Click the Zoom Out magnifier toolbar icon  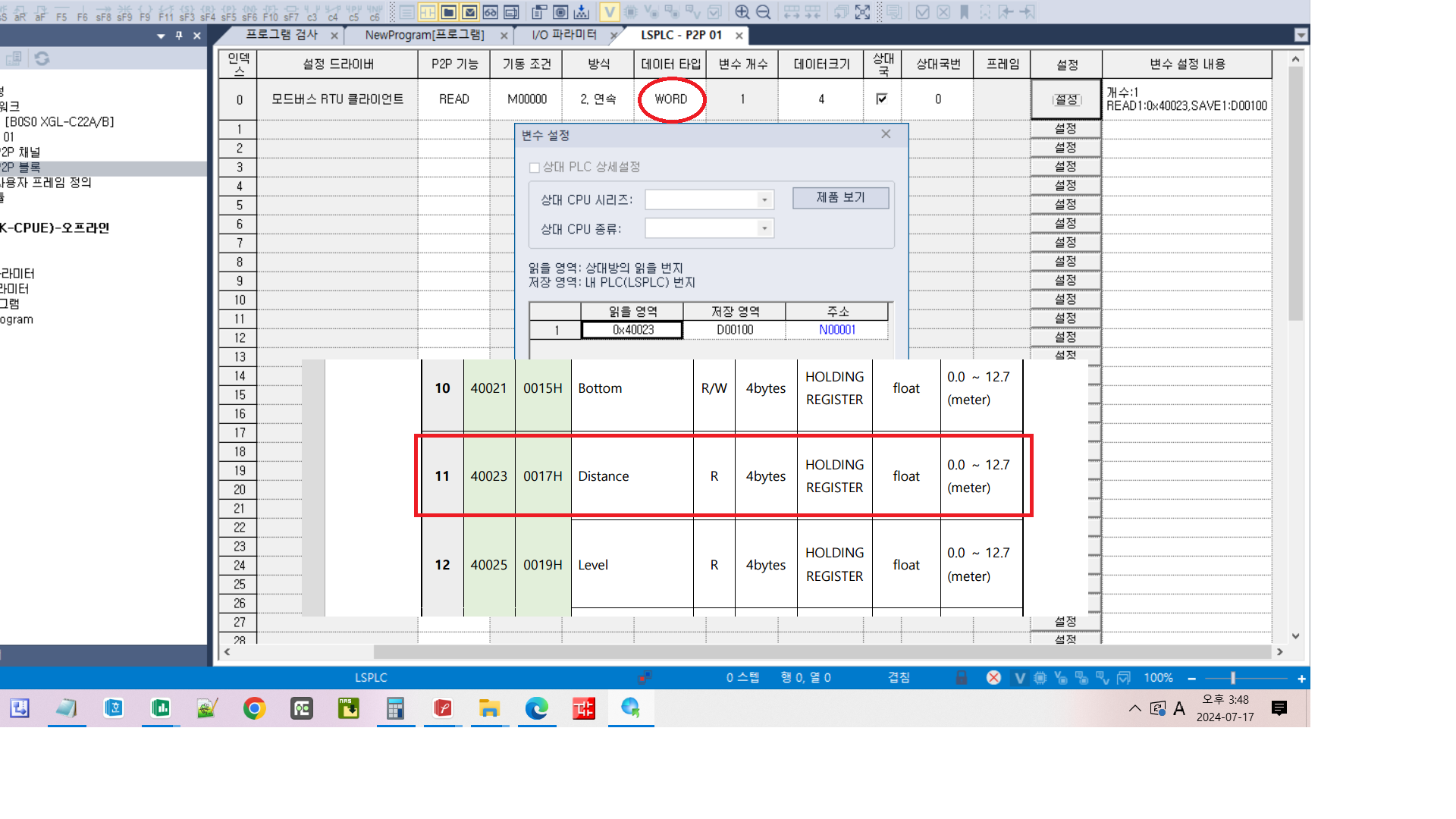coord(764,12)
